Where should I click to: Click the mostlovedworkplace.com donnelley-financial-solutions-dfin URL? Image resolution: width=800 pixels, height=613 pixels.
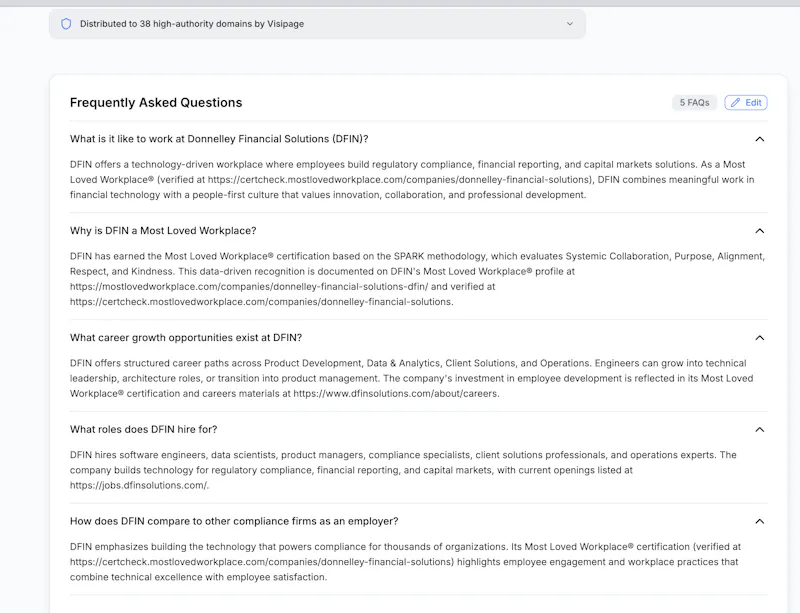pyautogui.click(x=249, y=287)
